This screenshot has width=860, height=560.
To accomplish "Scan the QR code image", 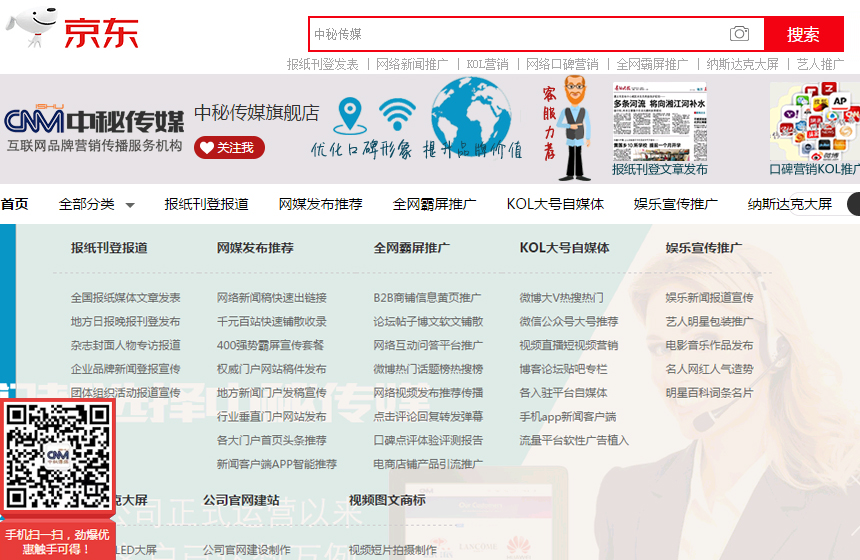I will pos(57,455).
